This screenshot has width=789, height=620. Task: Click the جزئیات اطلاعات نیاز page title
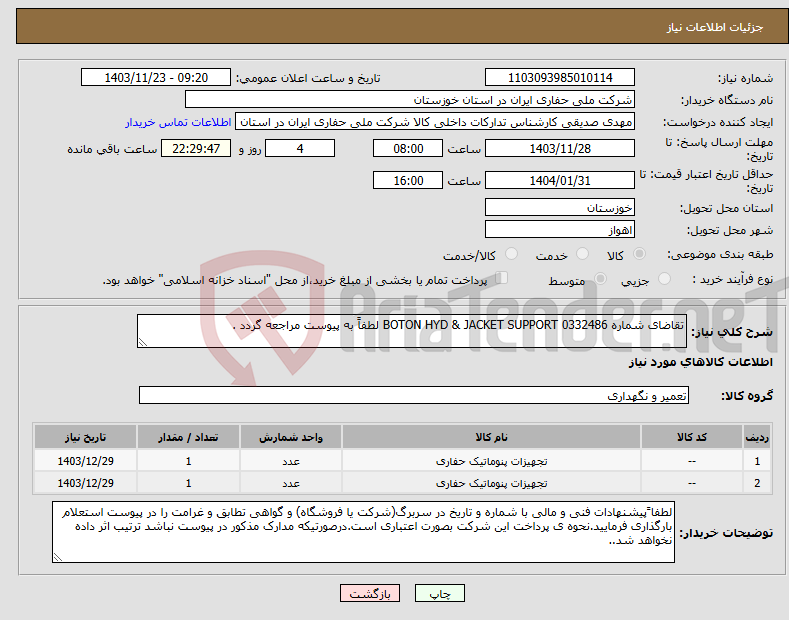tap(715, 27)
